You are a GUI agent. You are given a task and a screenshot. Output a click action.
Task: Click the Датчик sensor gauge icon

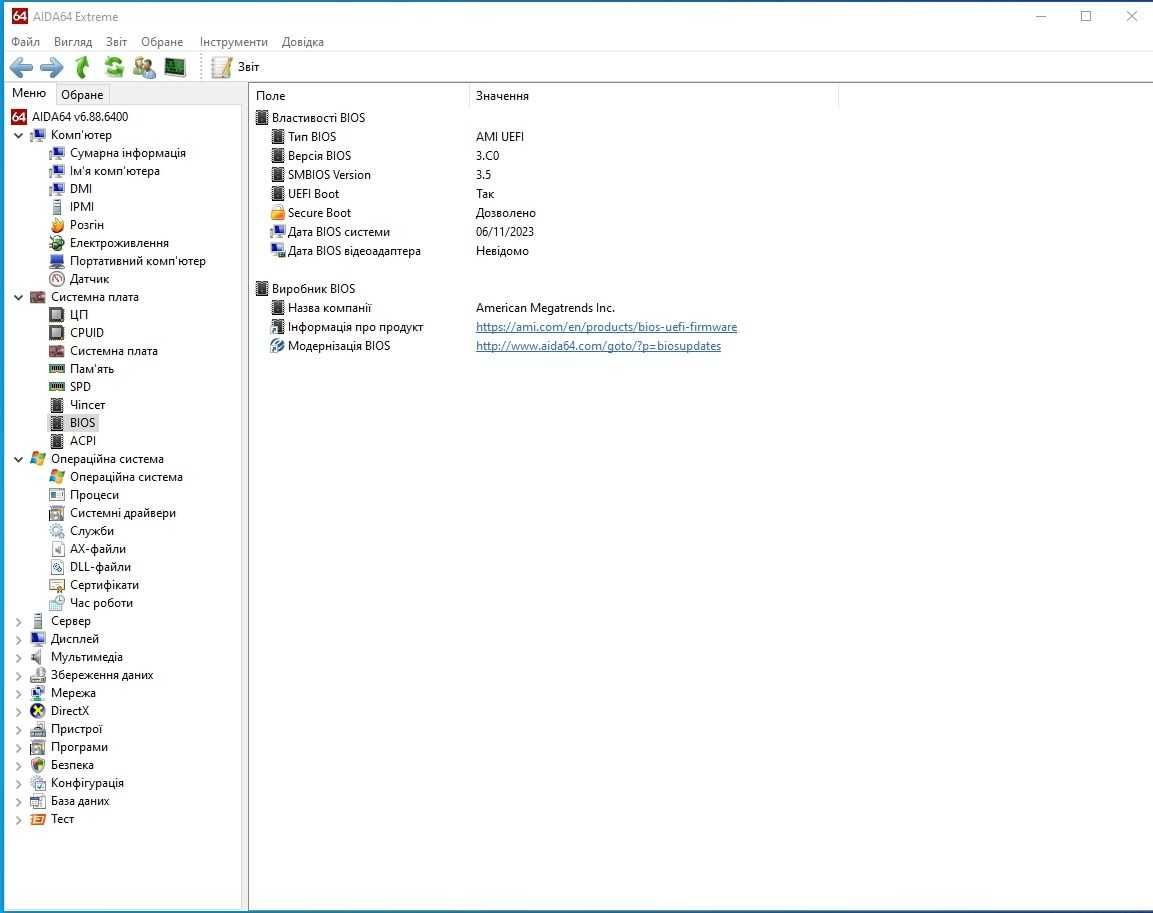pos(57,279)
